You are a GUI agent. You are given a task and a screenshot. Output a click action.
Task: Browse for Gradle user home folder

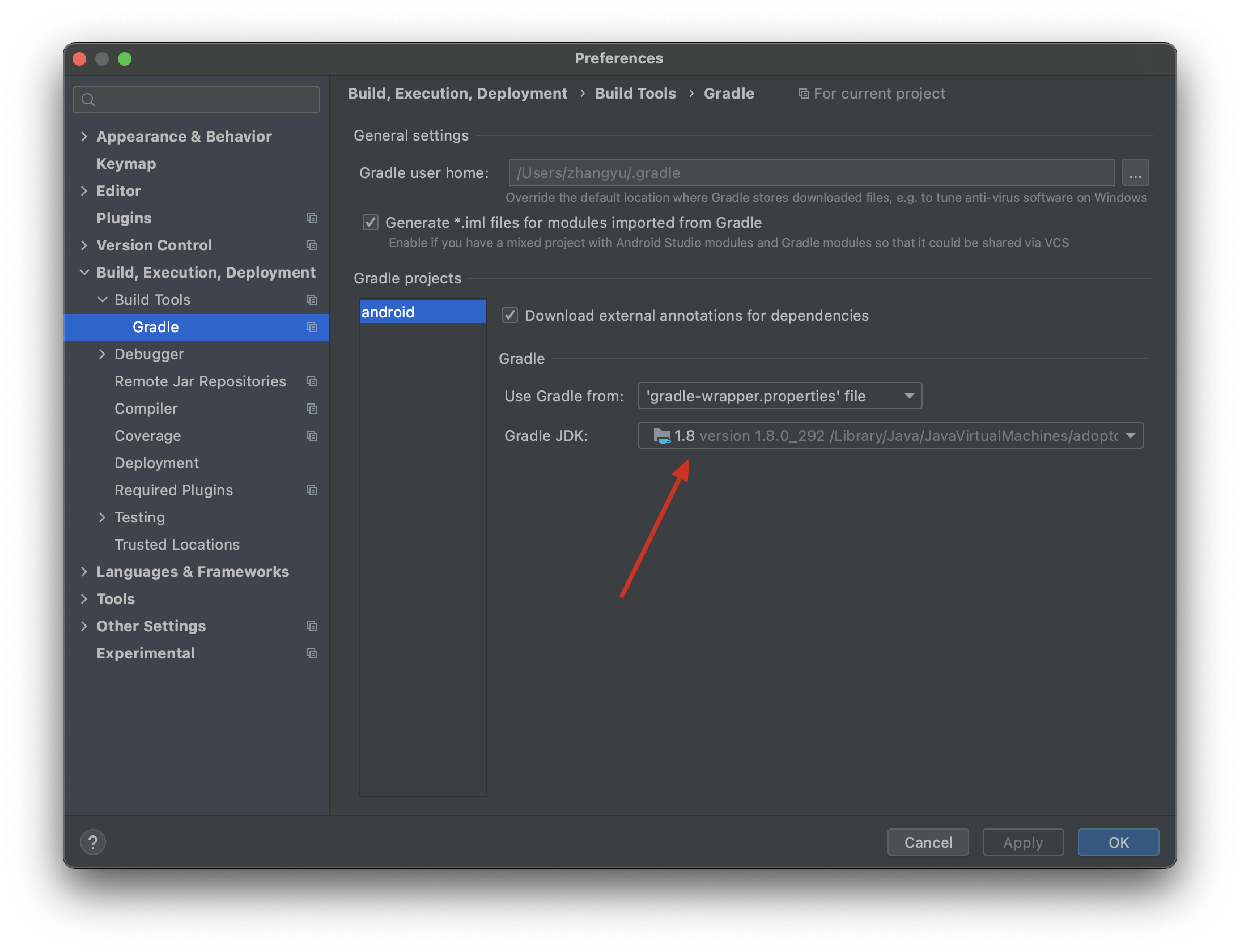click(1135, 173)
